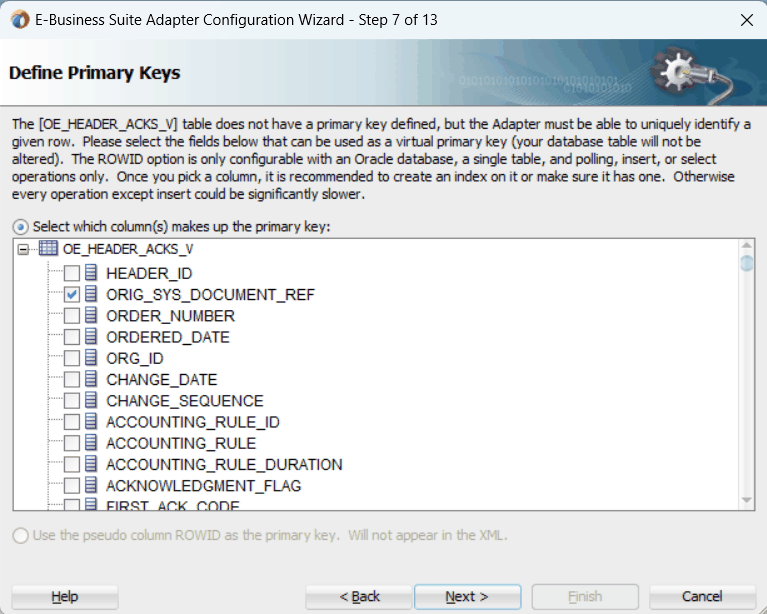Check the ACCOUNTING_RULE_ID checkbox
767x614 pixels.
point(72,422)
